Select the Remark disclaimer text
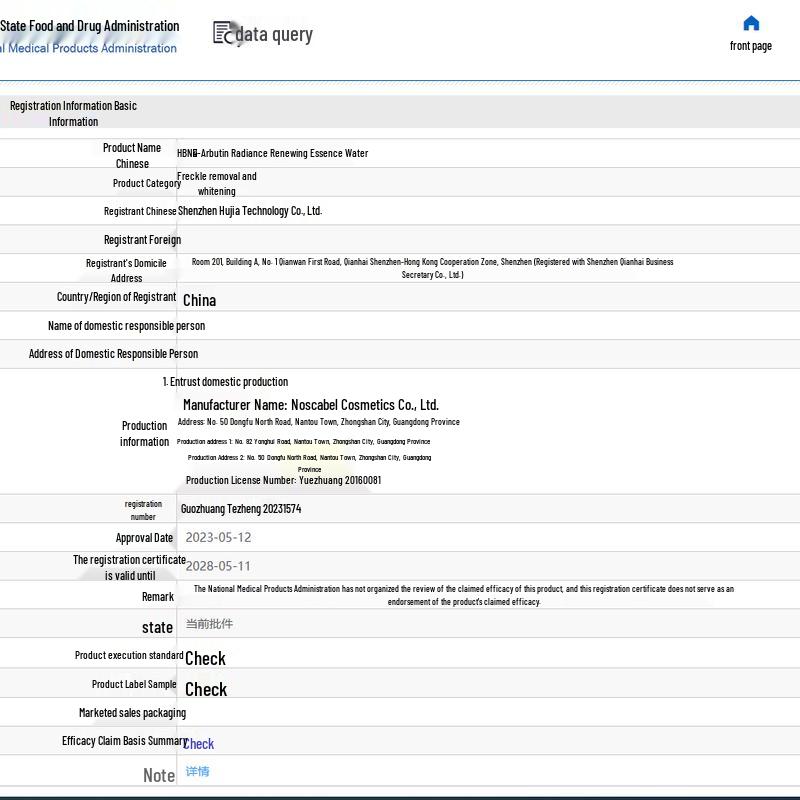Viewport: 800px width, 800px height. pos(464,595)
